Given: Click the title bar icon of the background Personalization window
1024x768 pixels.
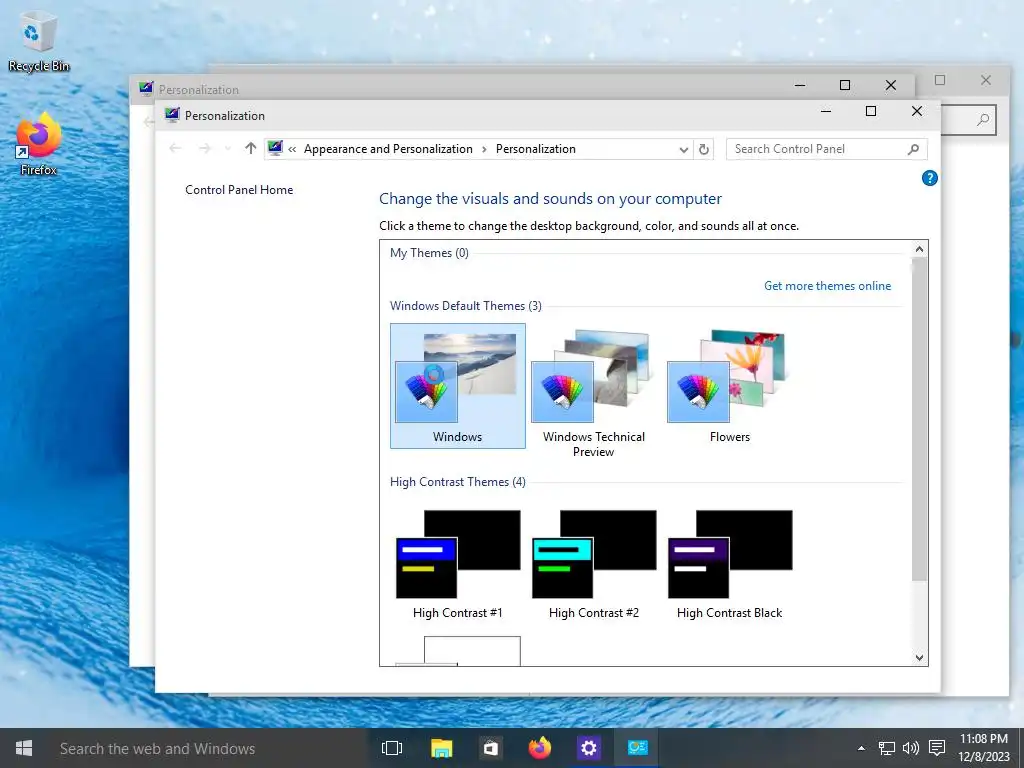Looking at the screenshot, I should [146, 89].
